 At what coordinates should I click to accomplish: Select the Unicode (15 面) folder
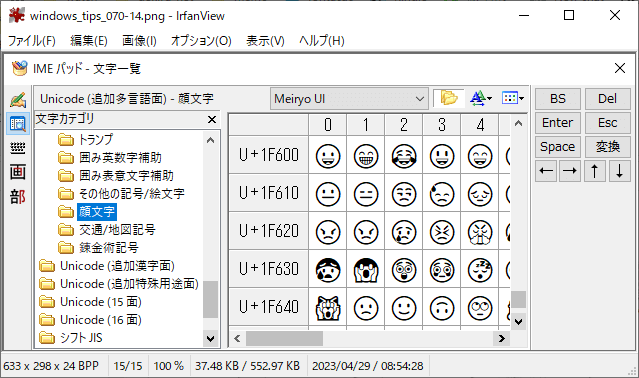click(90, 302)
